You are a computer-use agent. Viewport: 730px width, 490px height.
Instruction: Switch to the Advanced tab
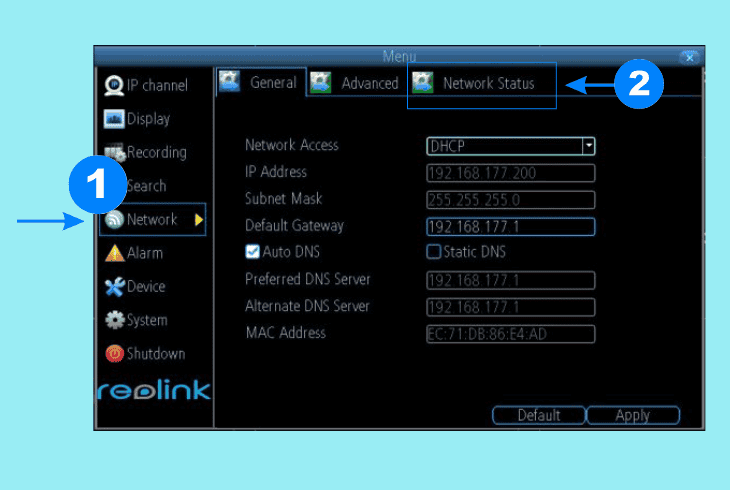pos(355,83)
